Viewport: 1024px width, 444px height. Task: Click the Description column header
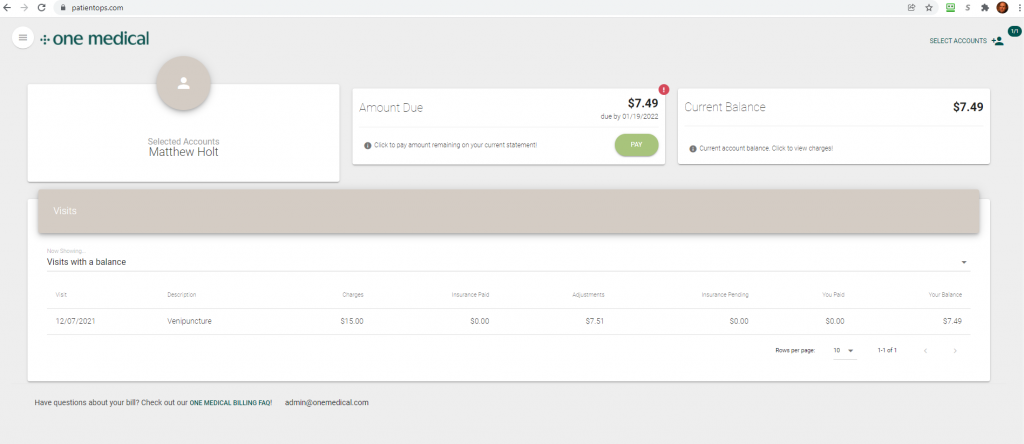click(182, 294)
